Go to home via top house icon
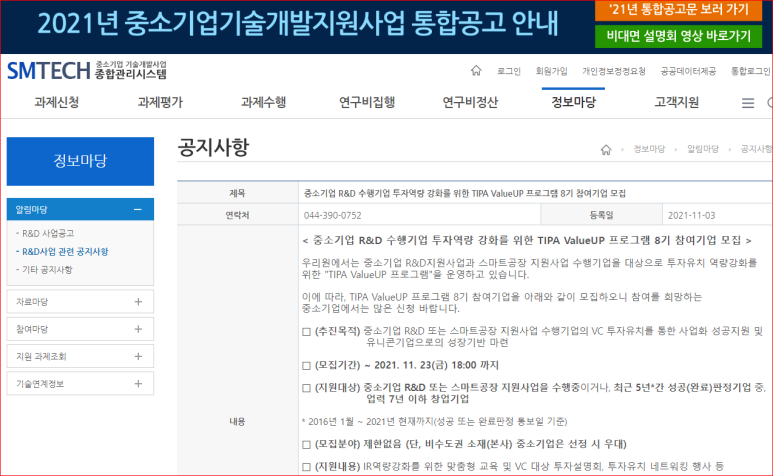This screenshot has width=773, height=476. point(476,70)
